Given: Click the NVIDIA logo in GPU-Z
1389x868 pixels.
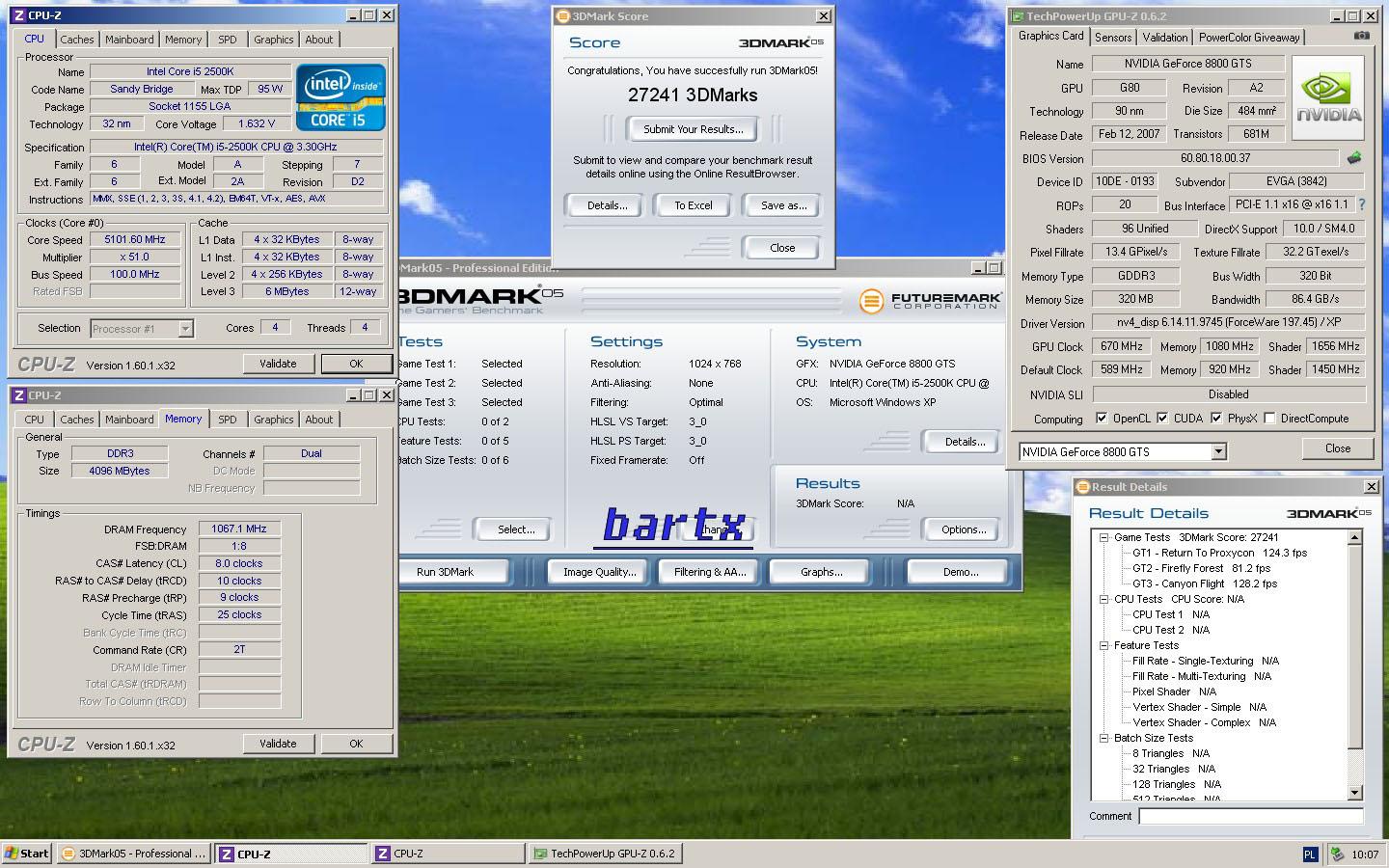Looking at the screenshot, I should (1328, 99).
